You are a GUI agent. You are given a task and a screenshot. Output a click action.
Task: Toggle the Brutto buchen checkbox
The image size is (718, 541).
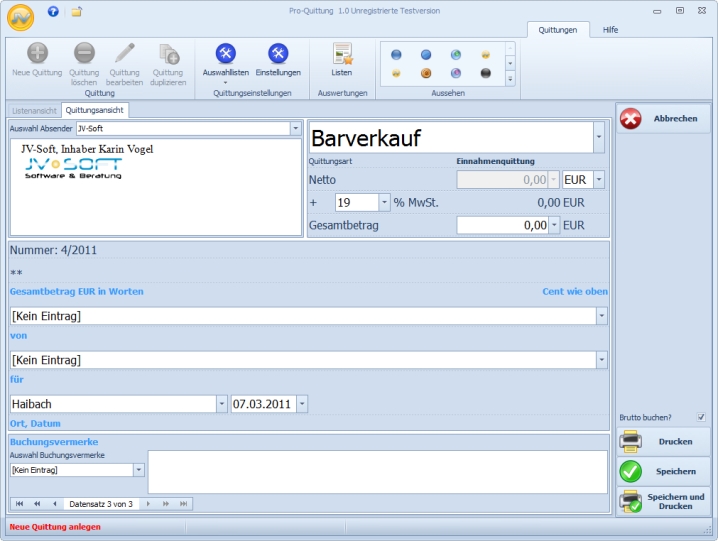[x=701, y=417]
